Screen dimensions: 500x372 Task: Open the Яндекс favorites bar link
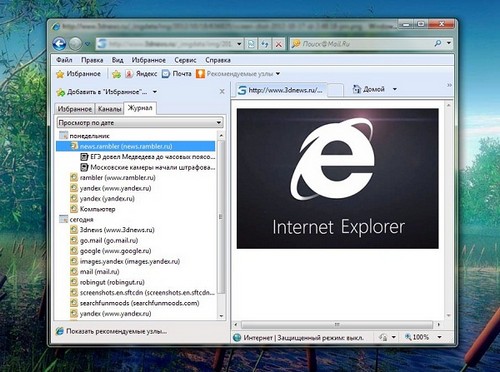click(141, 74)
